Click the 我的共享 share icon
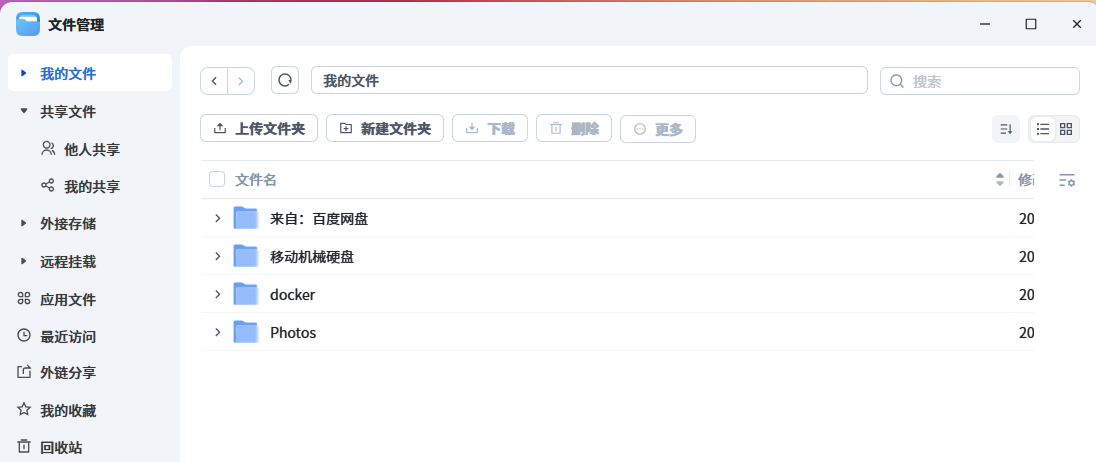Viewport: 1096px width, 462px height. (x=48, y=186)
